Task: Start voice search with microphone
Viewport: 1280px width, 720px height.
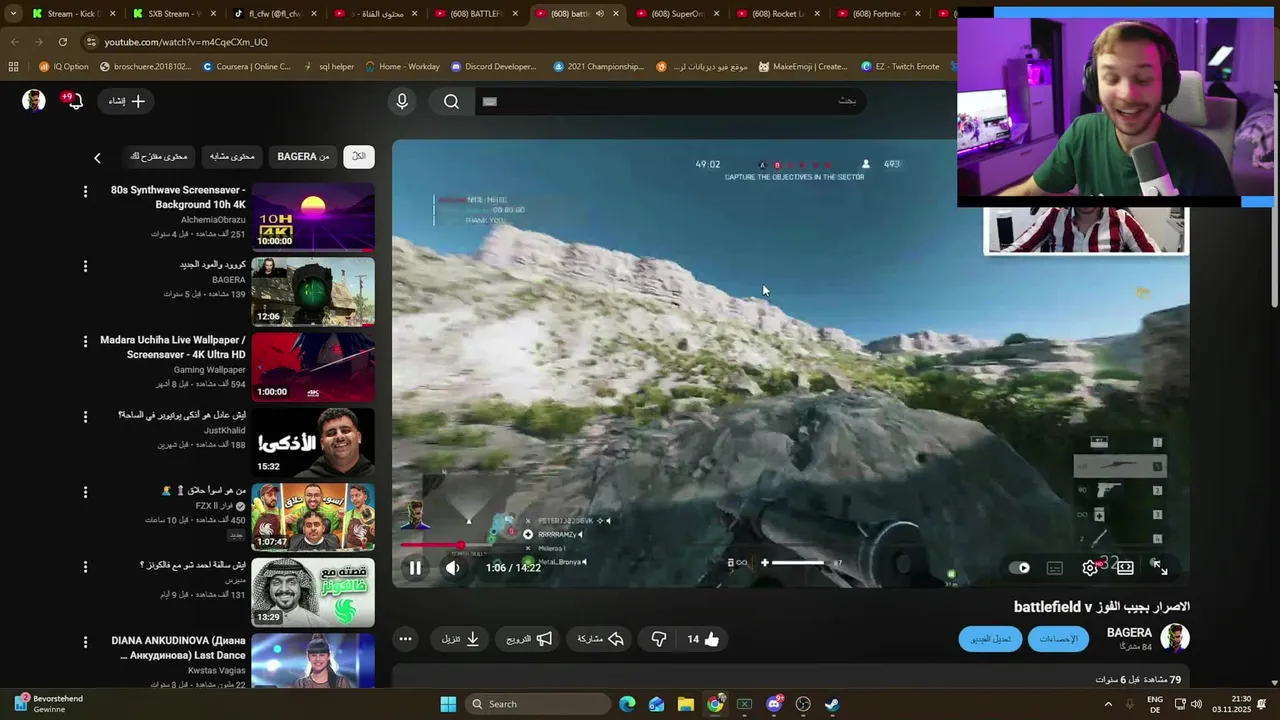Action: point(402,101)
